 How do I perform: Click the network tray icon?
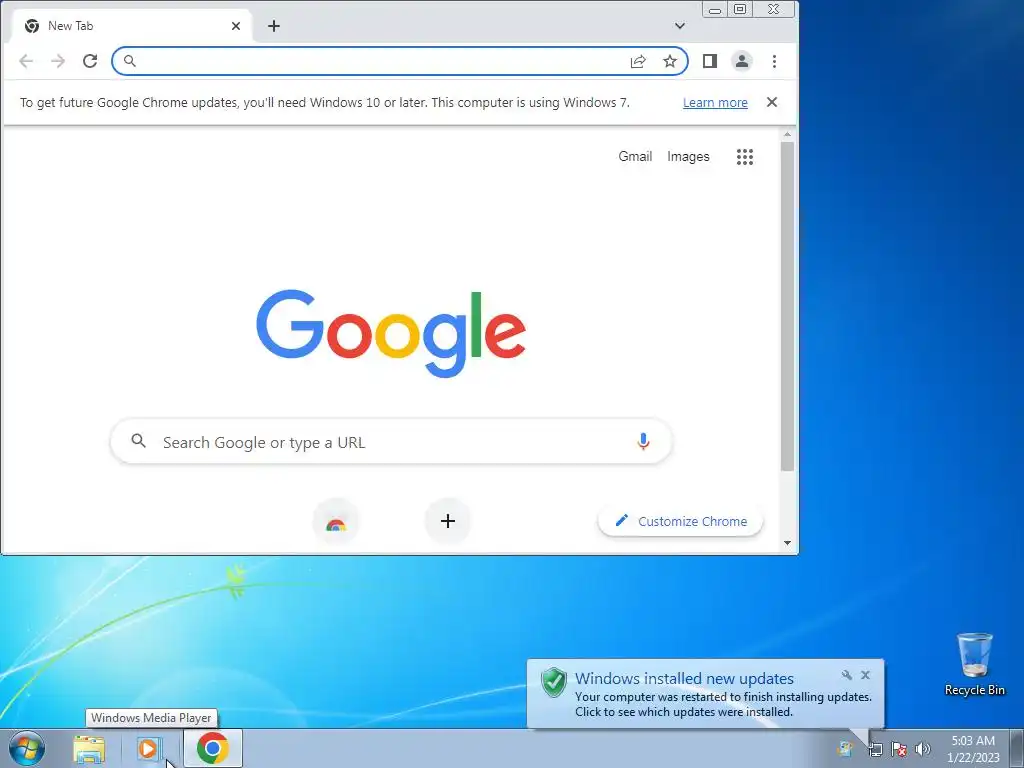(x=875, y=749)
